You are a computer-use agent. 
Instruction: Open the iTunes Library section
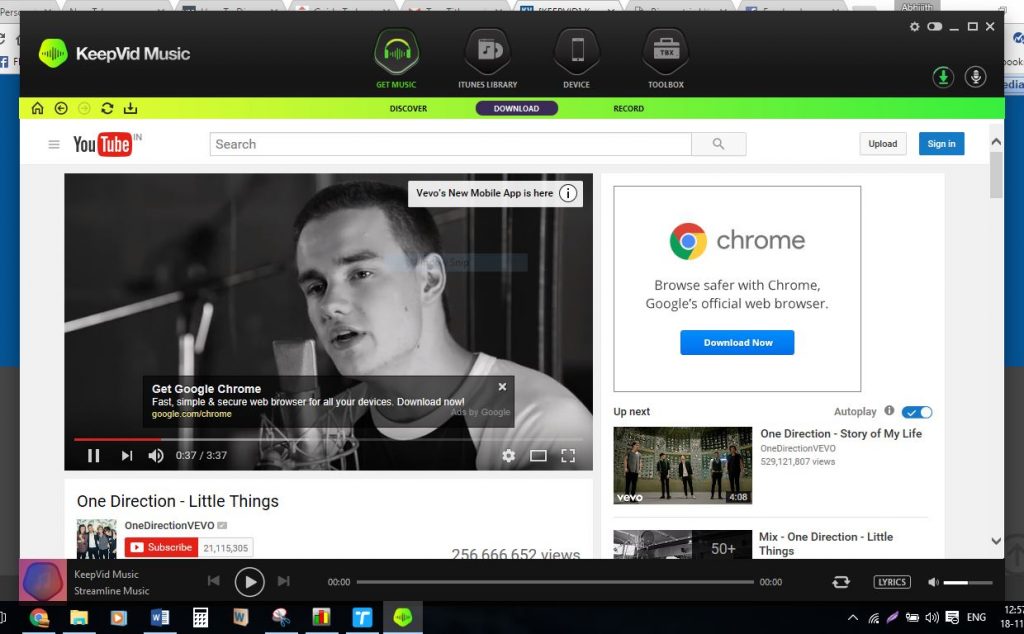click(487, 58)
